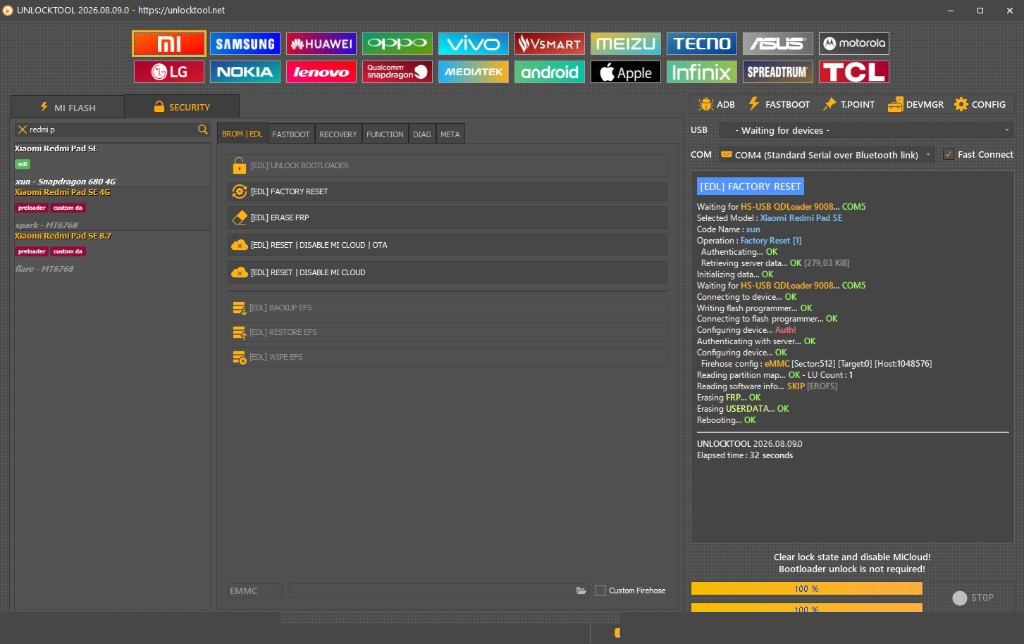Screen dimensions: 1024x644
Task: Select the FUNCTION tab
Action: (x=385, y=134)
